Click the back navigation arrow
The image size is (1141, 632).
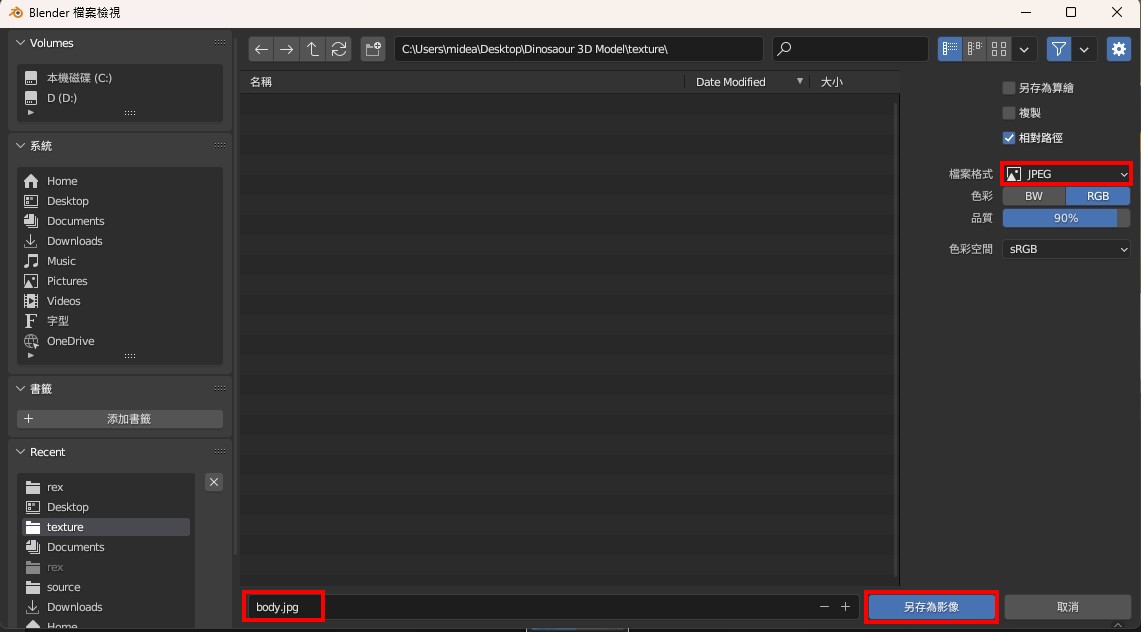click(261, 49)
